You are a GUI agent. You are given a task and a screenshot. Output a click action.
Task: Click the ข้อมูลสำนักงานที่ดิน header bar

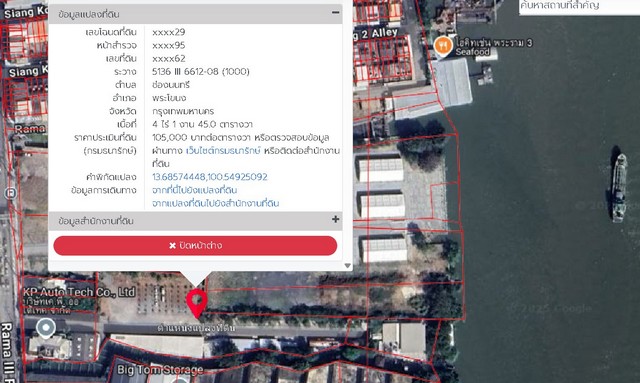tap(195, 221)
